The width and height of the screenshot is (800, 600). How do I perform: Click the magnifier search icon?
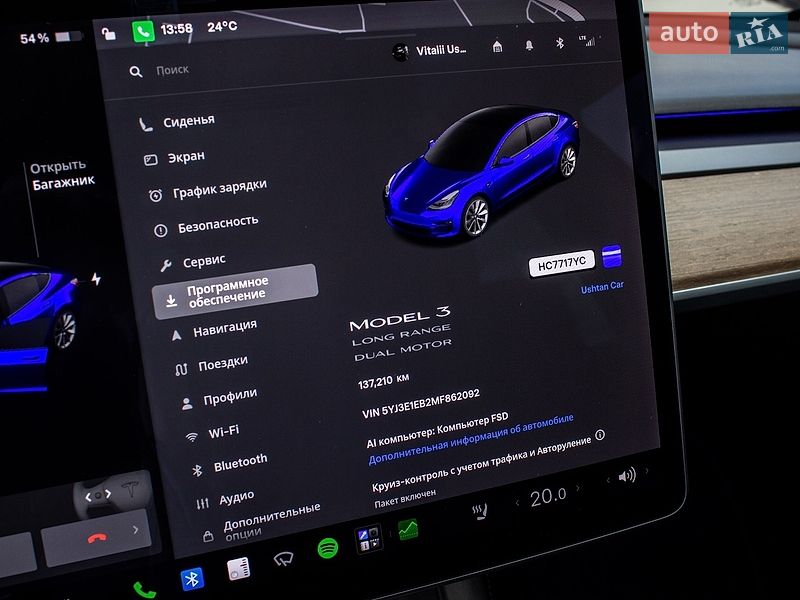point(136,72)
